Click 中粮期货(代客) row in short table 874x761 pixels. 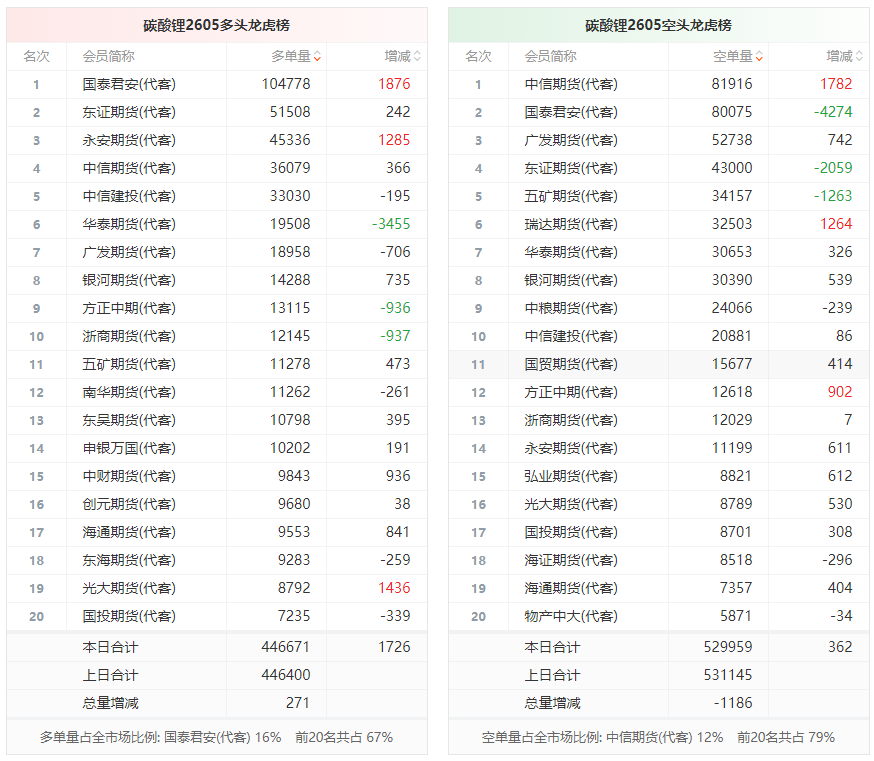[659, 308]
